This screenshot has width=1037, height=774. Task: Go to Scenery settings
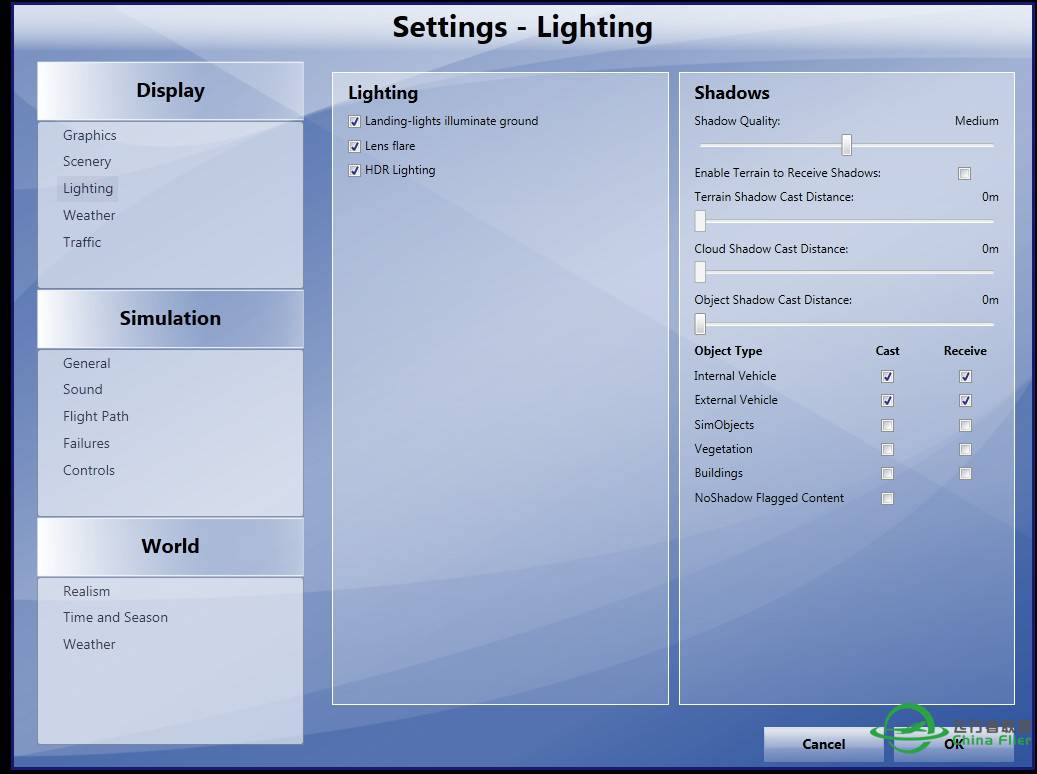click(87, 162)
